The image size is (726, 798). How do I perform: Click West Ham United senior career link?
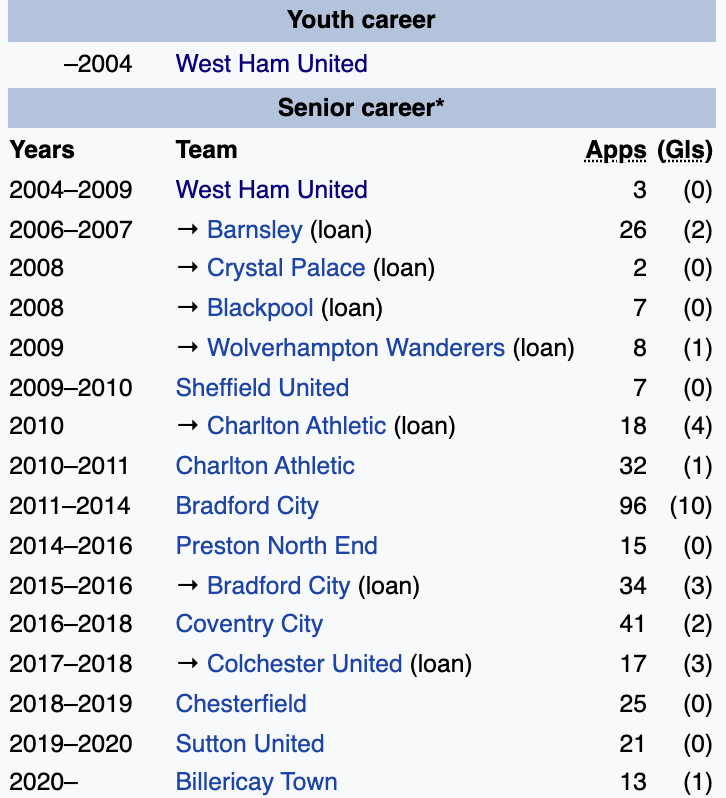pyautogui.click(x=271, y=190)
